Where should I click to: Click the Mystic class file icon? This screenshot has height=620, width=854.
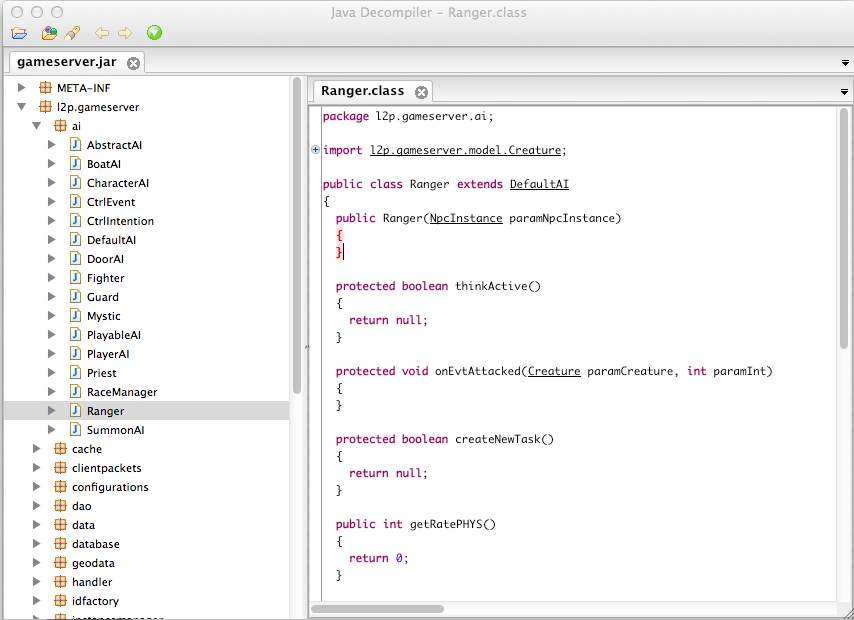pyautogui.click(x=76, y=315)
